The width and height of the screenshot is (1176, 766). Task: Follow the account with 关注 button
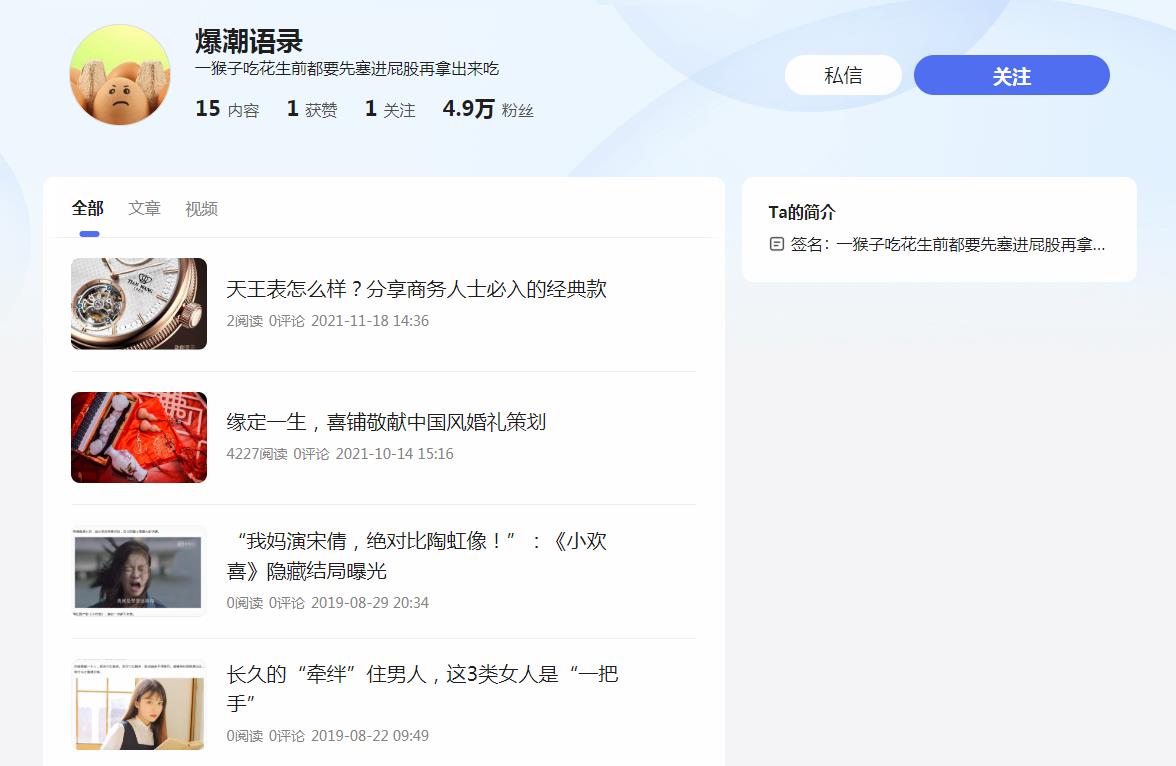click(1012, 75)
